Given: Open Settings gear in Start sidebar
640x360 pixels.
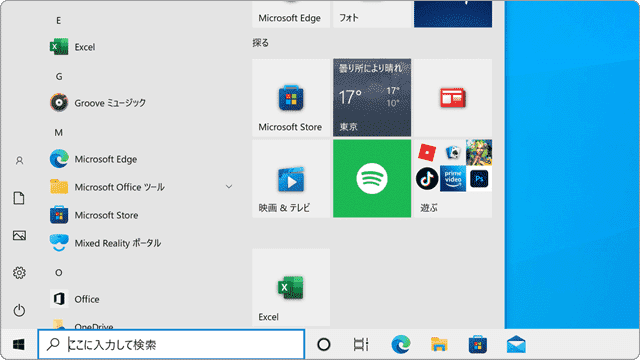Looking at the screenshot, I should (x=19, y=273).
